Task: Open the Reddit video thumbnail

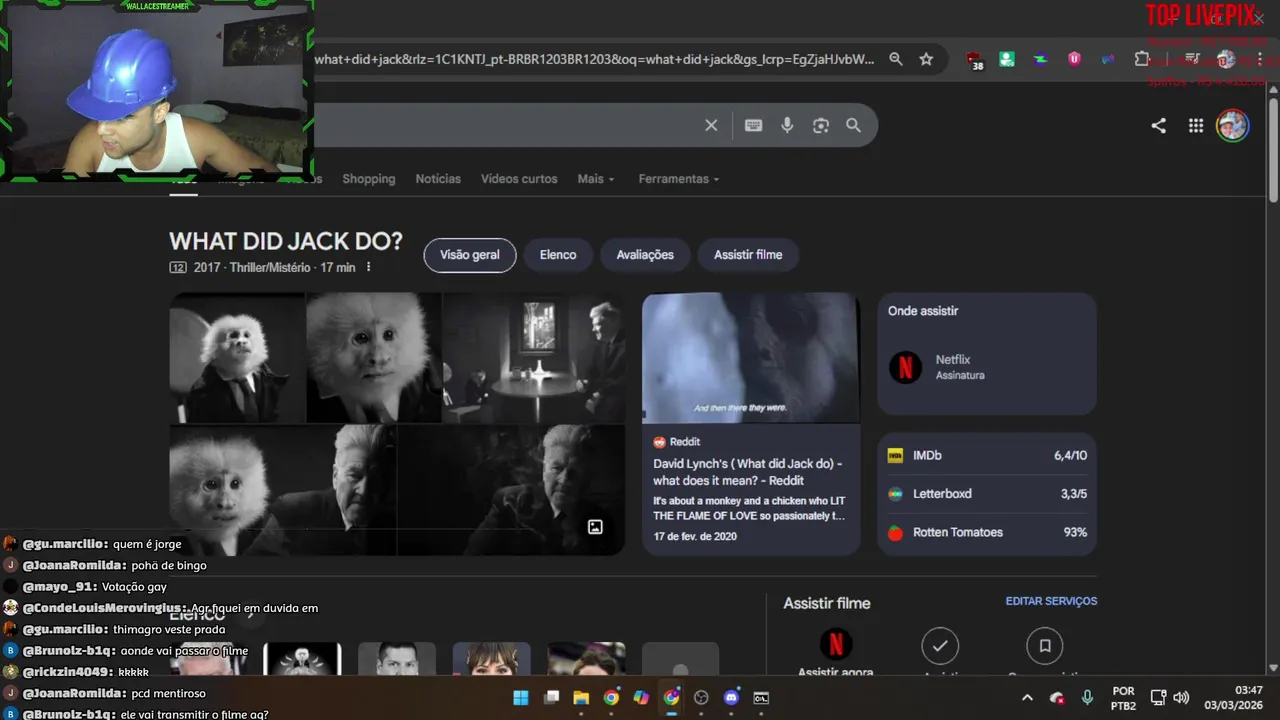Action: tap(751, 358)
